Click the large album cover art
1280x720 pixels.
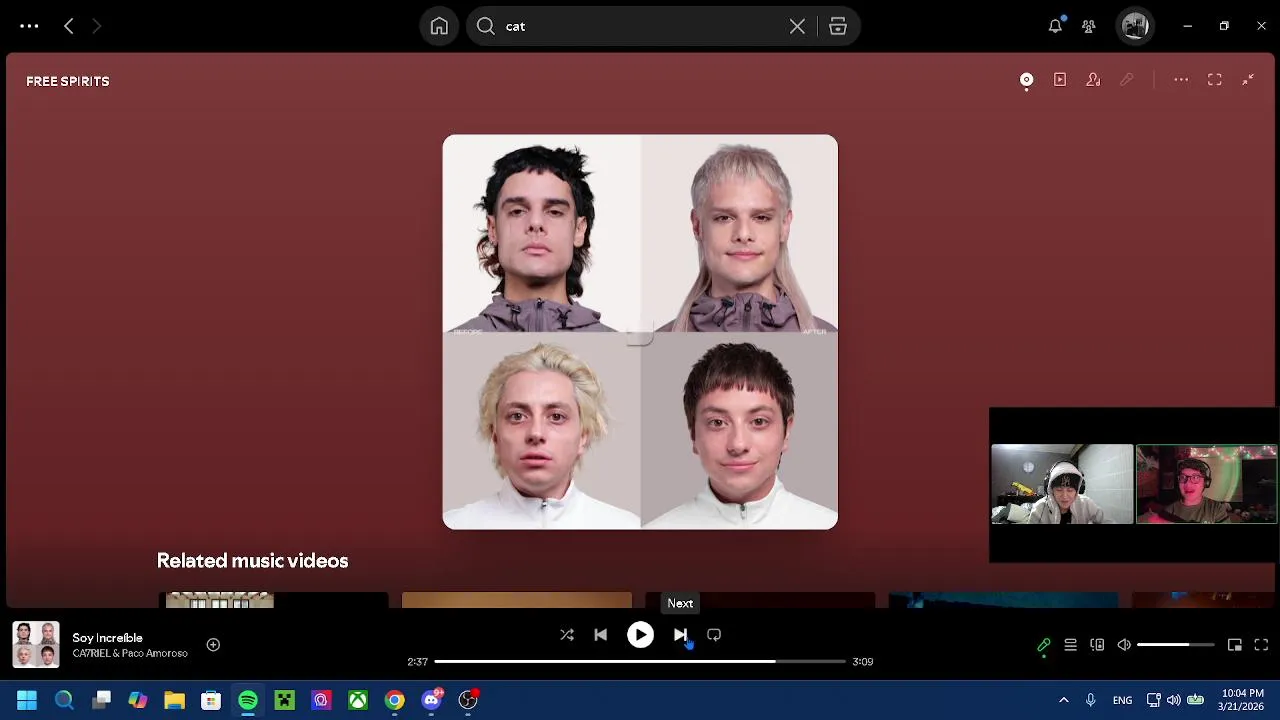pyautogui.click(x=640, y=332)
